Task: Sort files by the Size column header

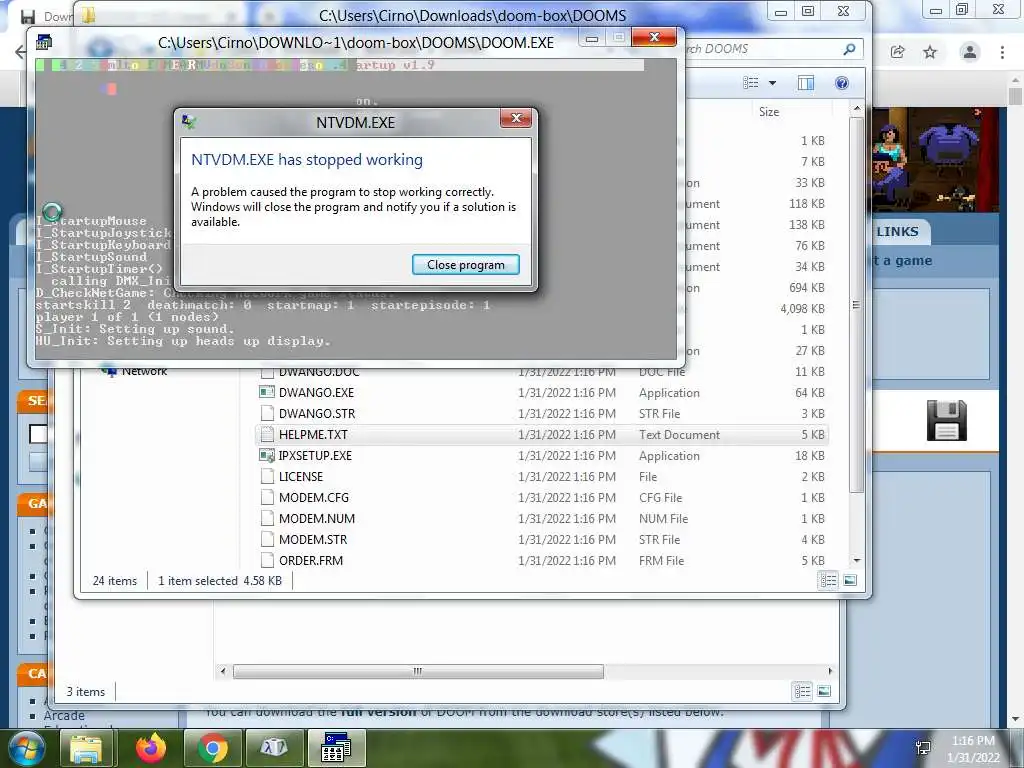Action: [x=769, y=112]
